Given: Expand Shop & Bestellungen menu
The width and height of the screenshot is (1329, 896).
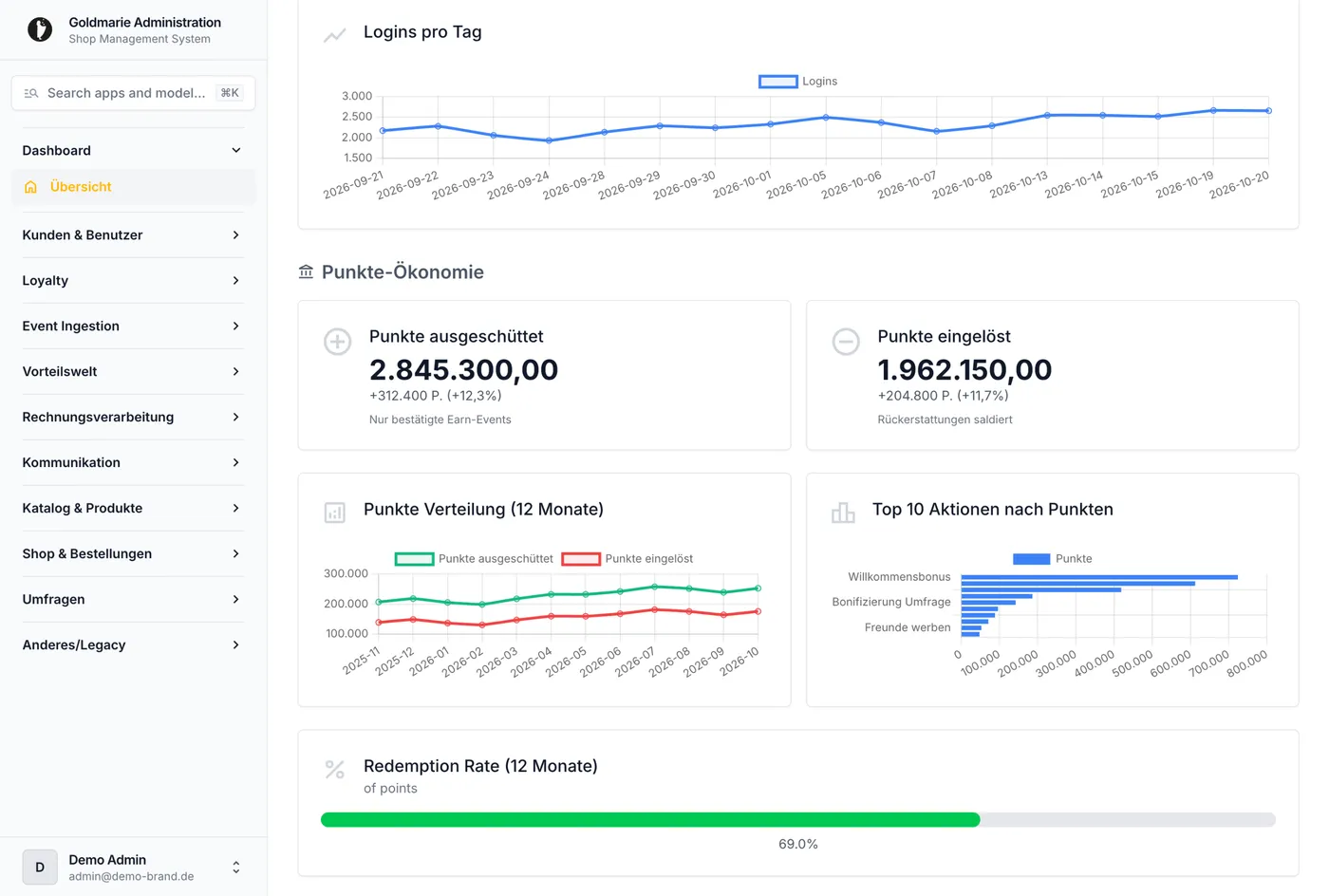Looking at the screenshot, I should pyautogui.click(x=133, y=553).
